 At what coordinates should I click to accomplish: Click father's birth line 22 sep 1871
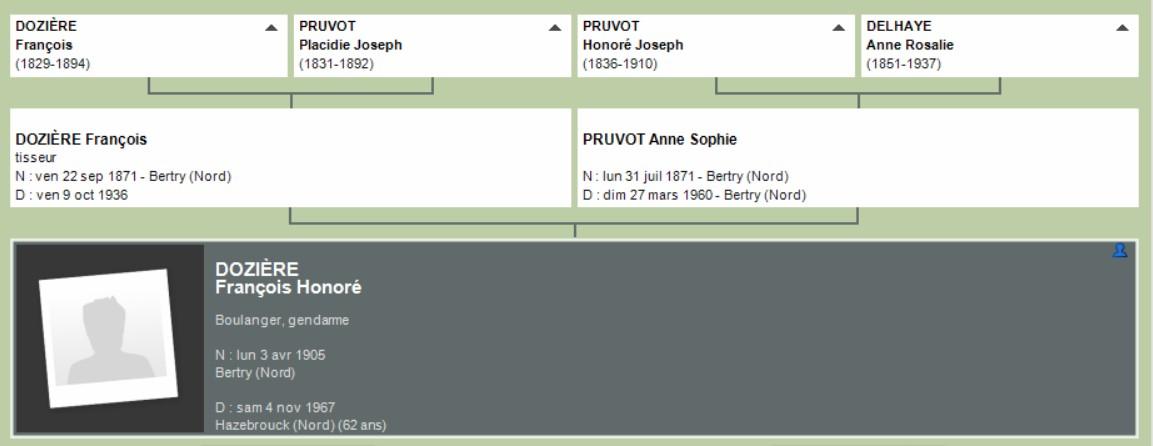tap(123, 176)
